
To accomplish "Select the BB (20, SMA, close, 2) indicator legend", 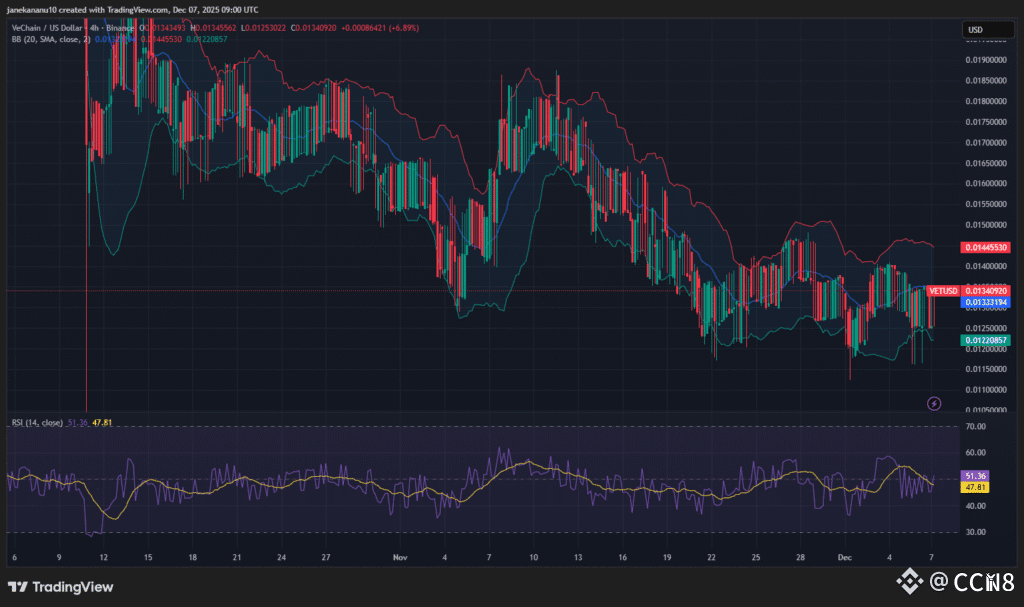I will click(50, 38).
